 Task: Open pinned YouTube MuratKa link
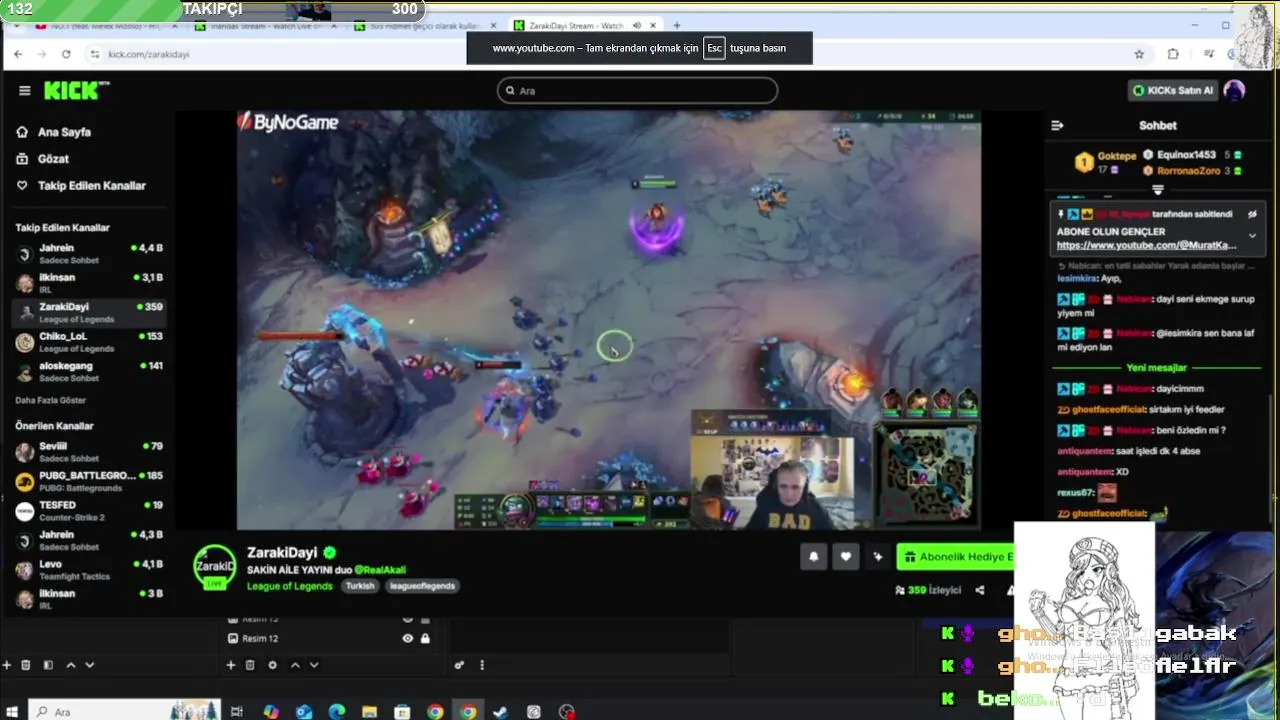click(1146, 246)
